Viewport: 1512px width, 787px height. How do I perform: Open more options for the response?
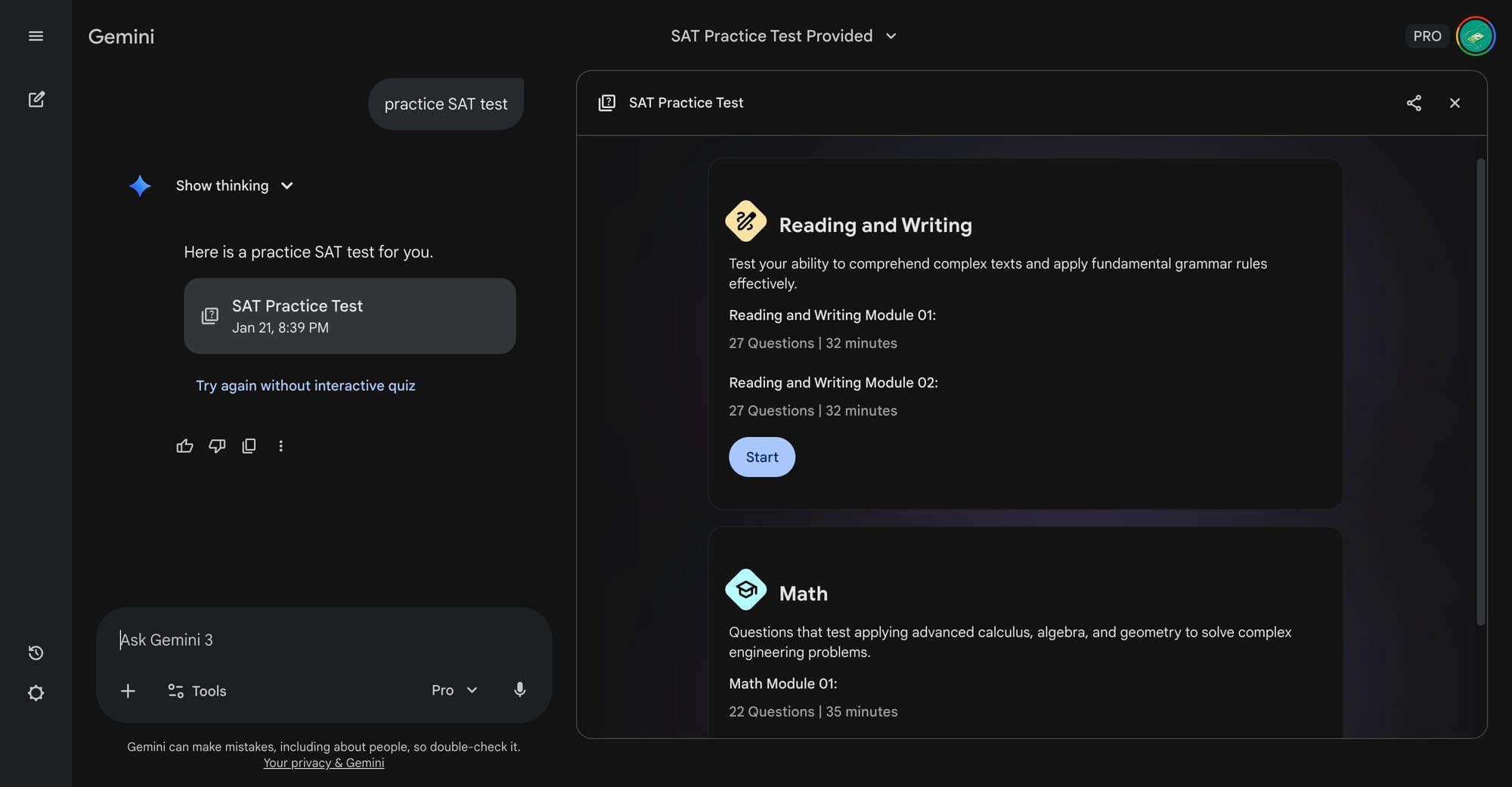[280, 446]
